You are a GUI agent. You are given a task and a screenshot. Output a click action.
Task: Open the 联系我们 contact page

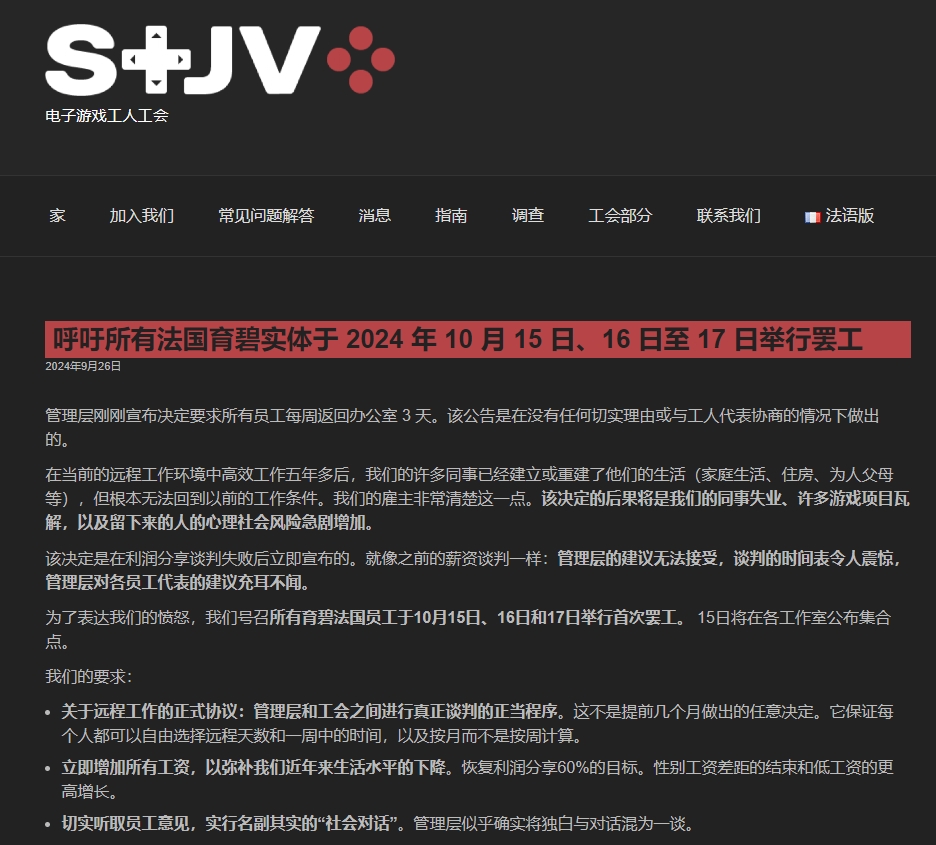tap(729, 215)
